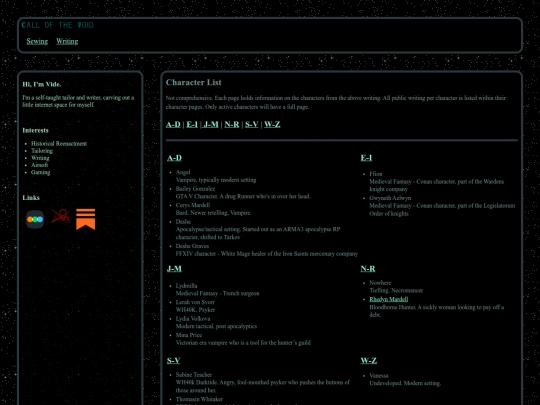
Task: Select the name Gwyneth Aelwyn
Action: point(390,198)
